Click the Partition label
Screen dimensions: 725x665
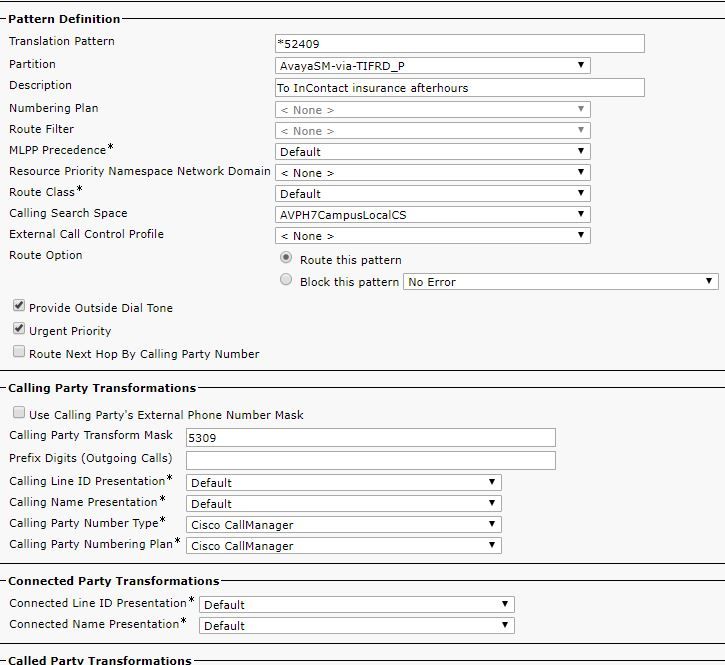(x=32, y=64)
